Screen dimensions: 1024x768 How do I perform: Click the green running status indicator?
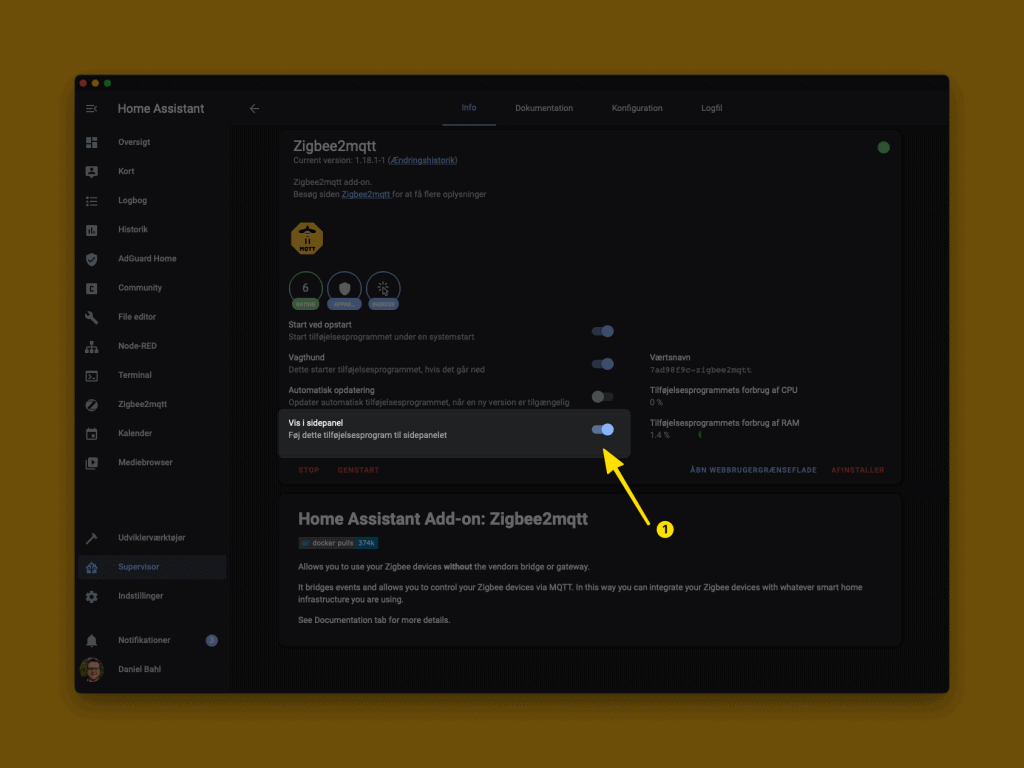click(883, 148)
